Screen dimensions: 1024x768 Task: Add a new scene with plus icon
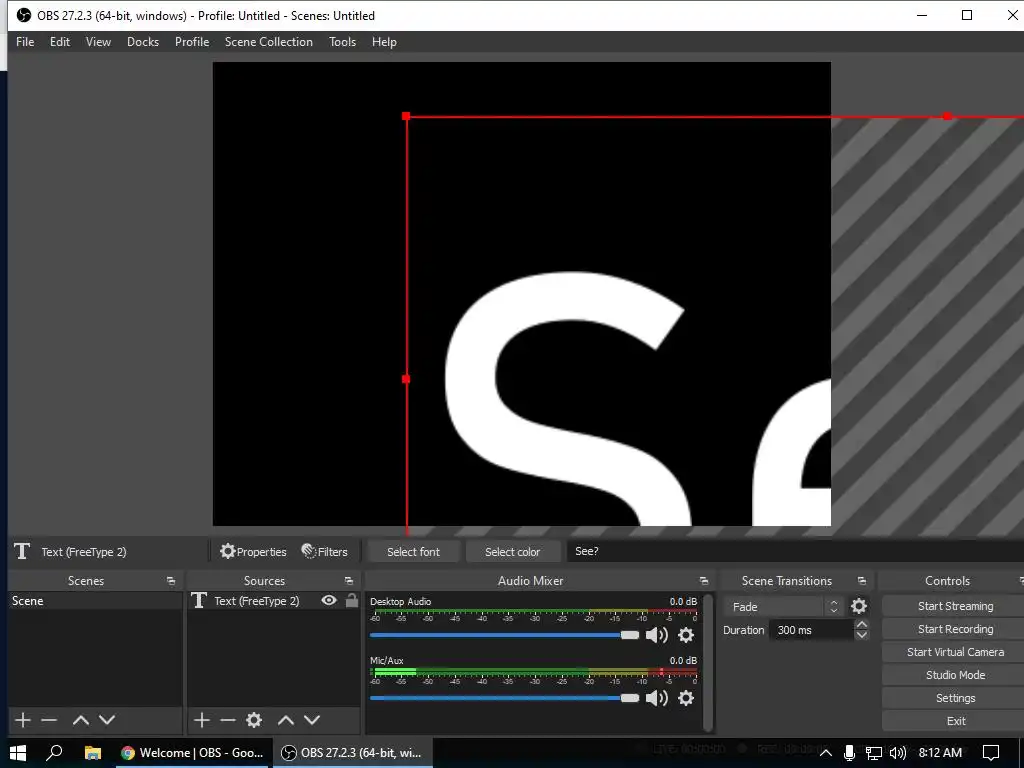click(23, 720)
